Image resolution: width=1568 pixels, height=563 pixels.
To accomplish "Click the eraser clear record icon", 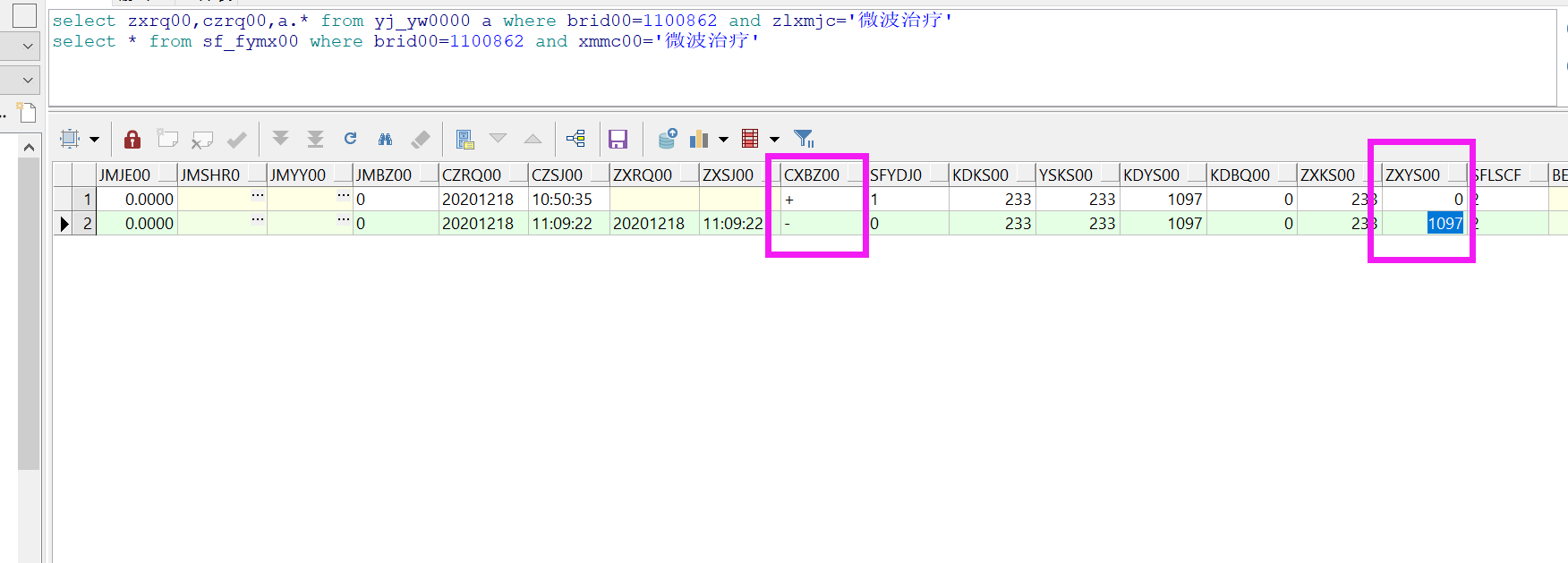I will pos(420,139).
